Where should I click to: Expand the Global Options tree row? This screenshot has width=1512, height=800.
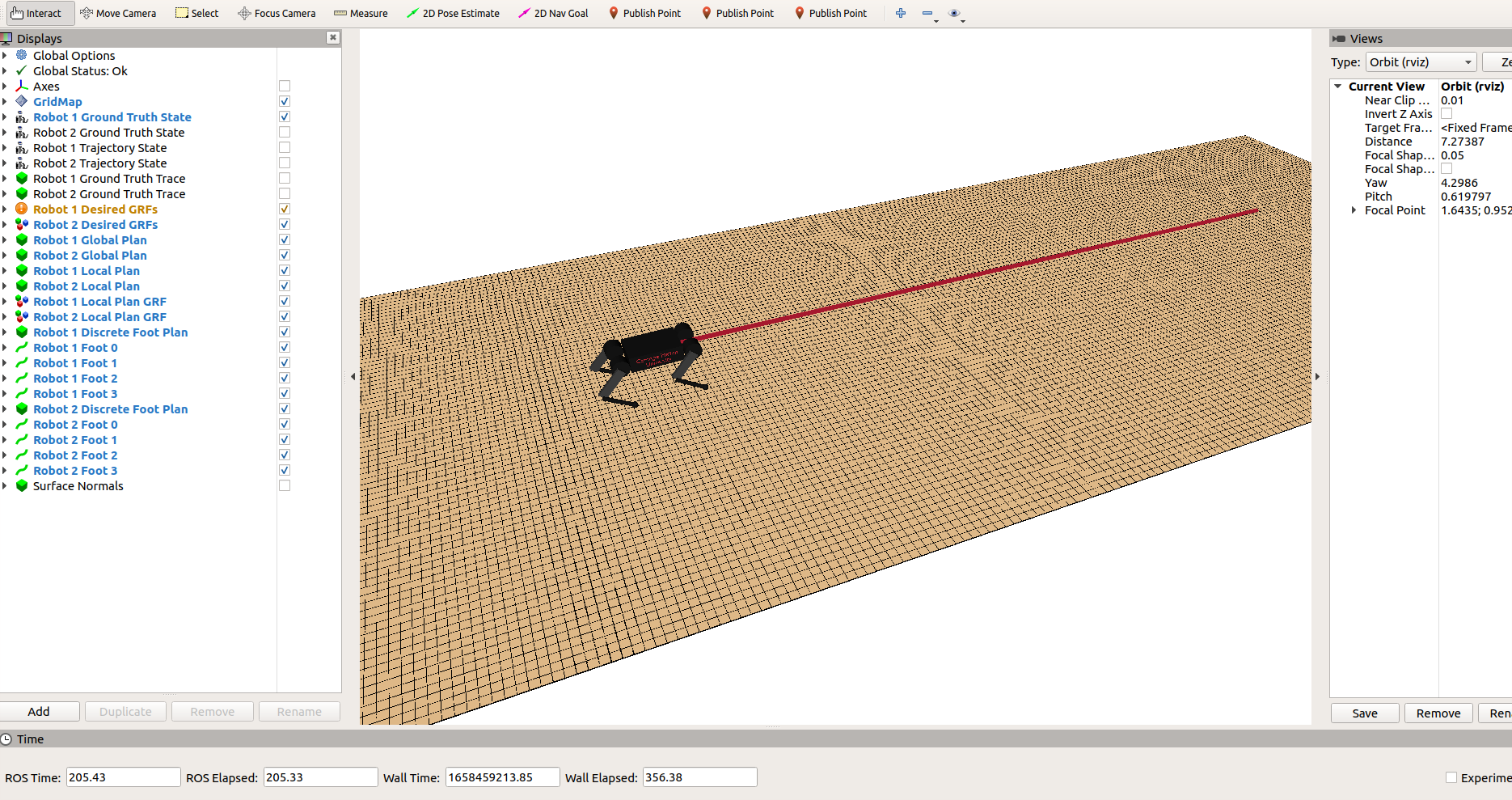point(5,55)
